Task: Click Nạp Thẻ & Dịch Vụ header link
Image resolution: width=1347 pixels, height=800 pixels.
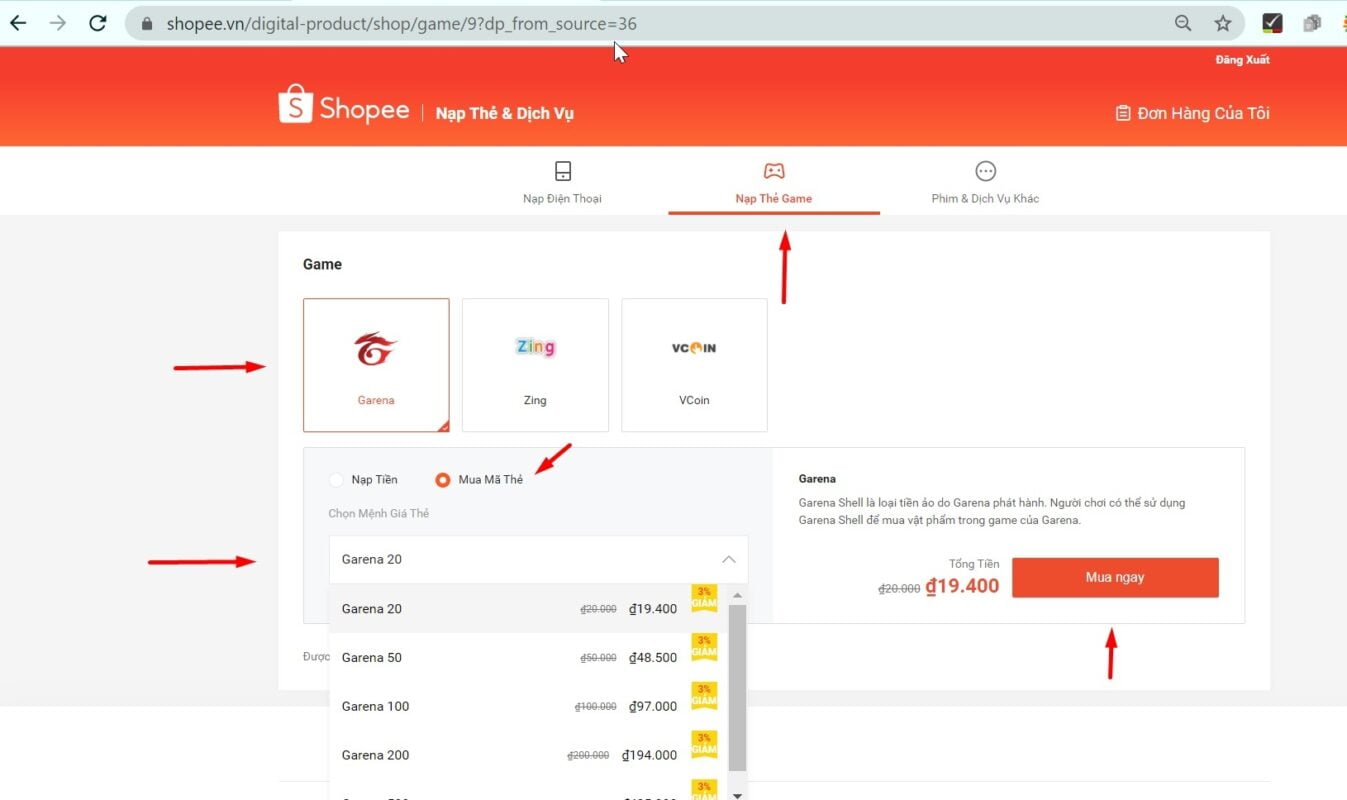Action: [x=505, y=113]
